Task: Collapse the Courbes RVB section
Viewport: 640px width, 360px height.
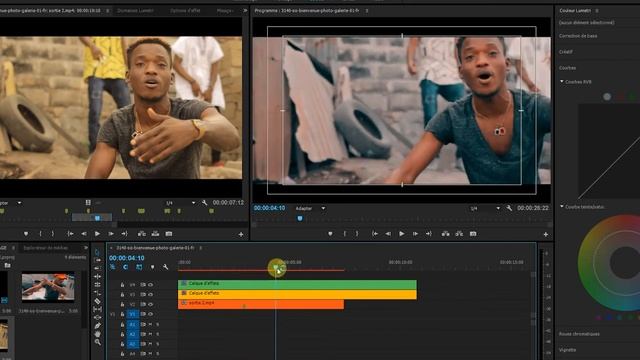Action: (562, 82)
